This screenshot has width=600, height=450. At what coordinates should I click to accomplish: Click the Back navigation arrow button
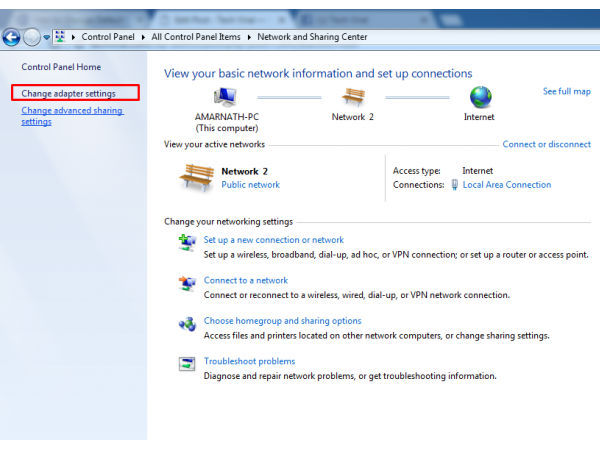[11, 37]
